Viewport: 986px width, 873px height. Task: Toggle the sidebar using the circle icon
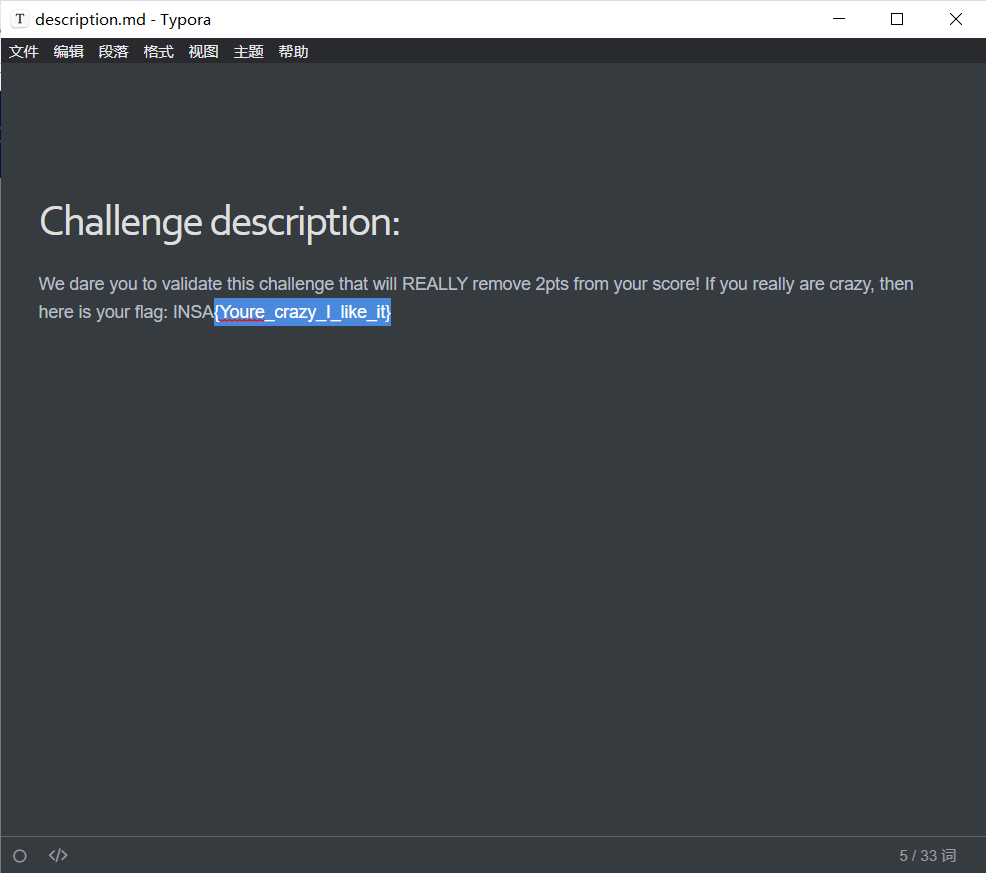pos(19,855)
